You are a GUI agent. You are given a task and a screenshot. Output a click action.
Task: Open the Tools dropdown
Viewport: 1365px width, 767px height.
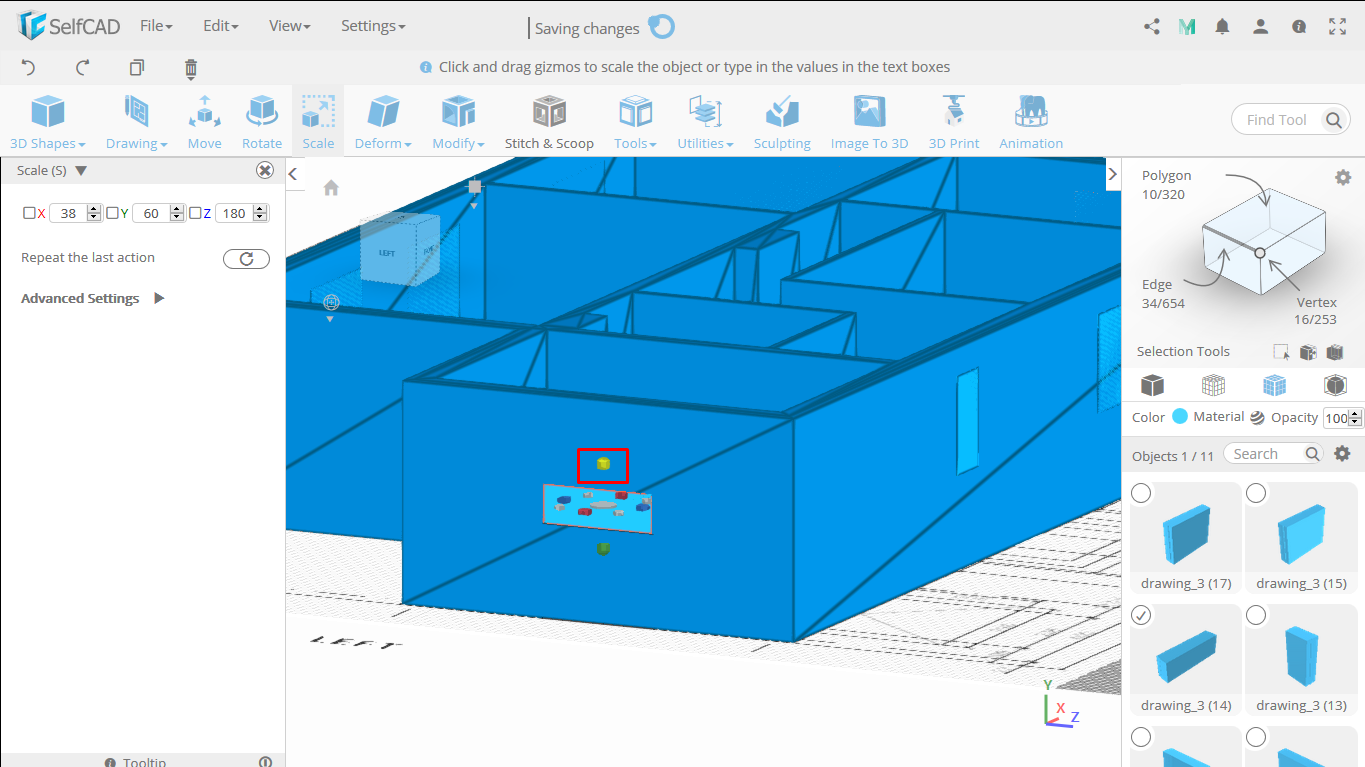point(635,121)
